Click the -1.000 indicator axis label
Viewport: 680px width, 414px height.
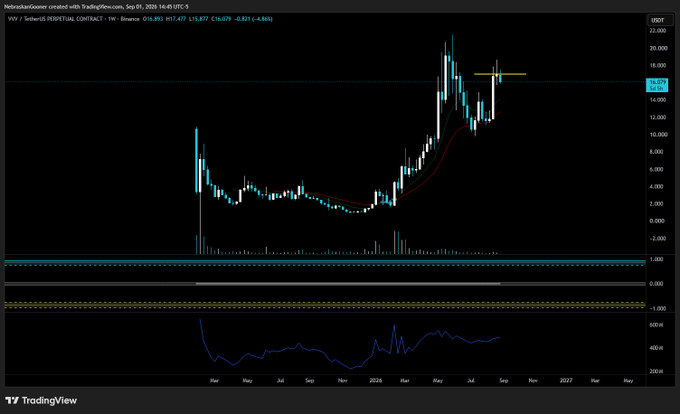[x=657, y=309]
